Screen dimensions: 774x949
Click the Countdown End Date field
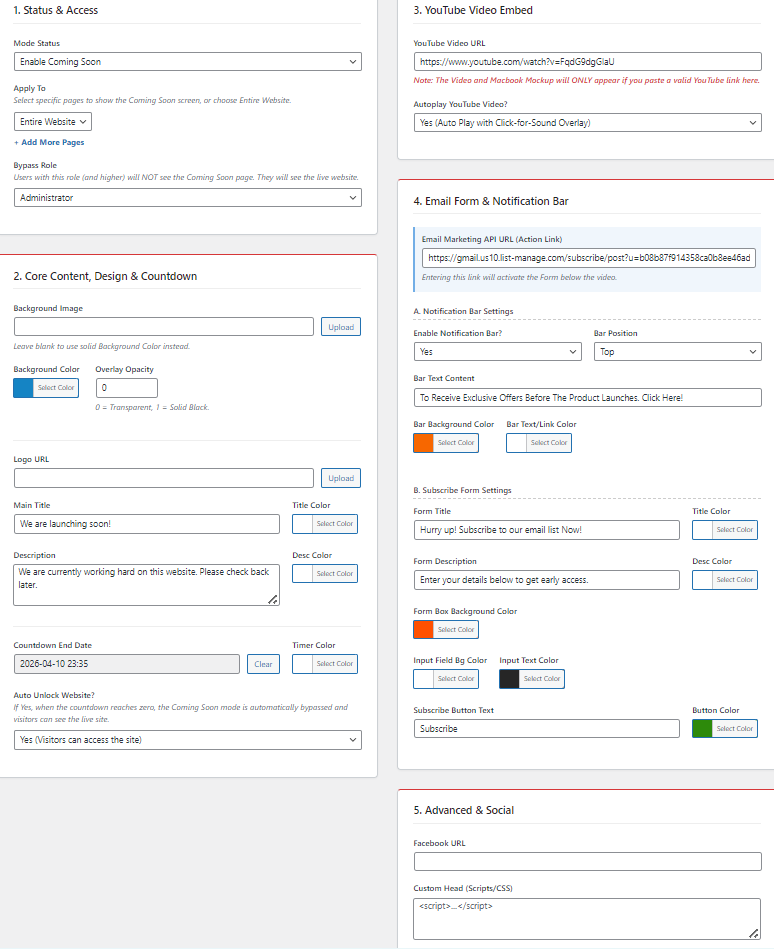(x=126, y=664)
